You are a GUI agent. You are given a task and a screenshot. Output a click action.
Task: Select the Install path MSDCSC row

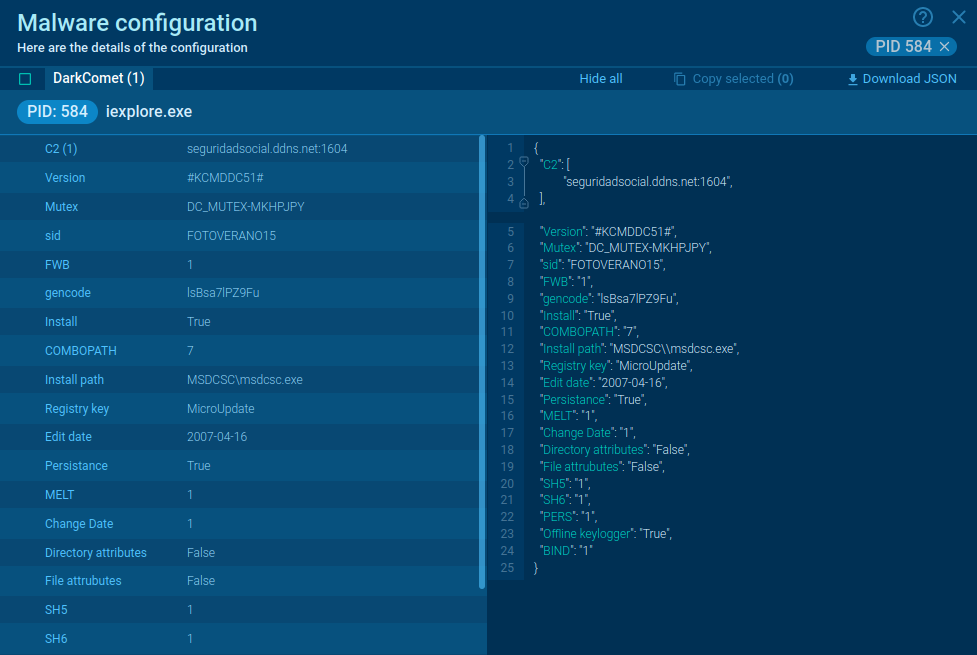pyautogui.click(x=240, y=379)
